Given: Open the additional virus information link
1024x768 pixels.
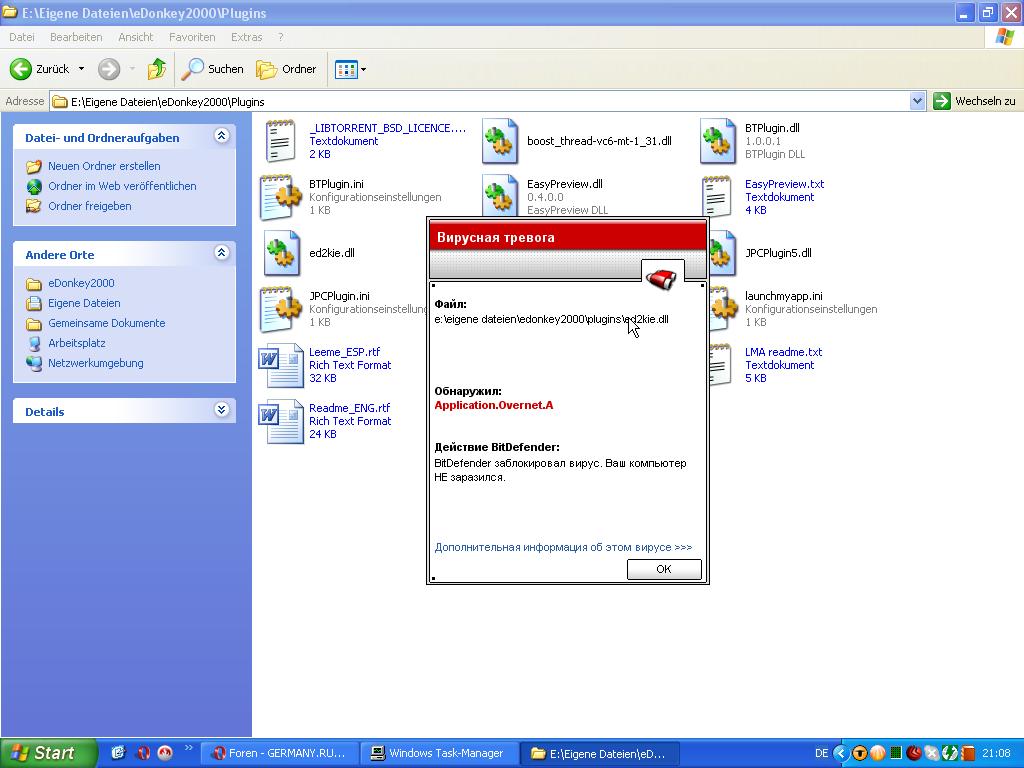Looking at the screenshot, I should pos(563,547).
